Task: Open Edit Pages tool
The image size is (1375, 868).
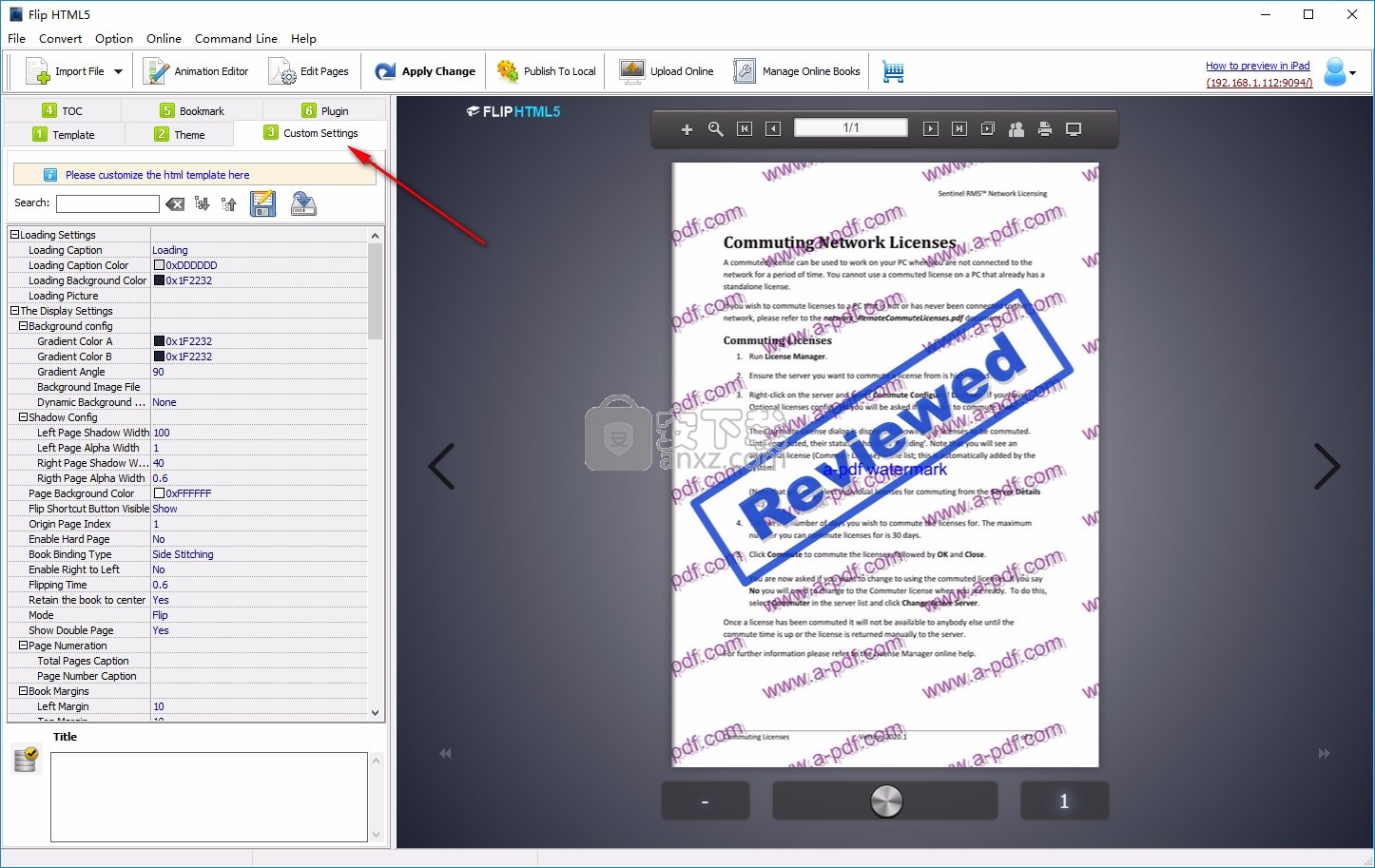Action: point(309,71)
